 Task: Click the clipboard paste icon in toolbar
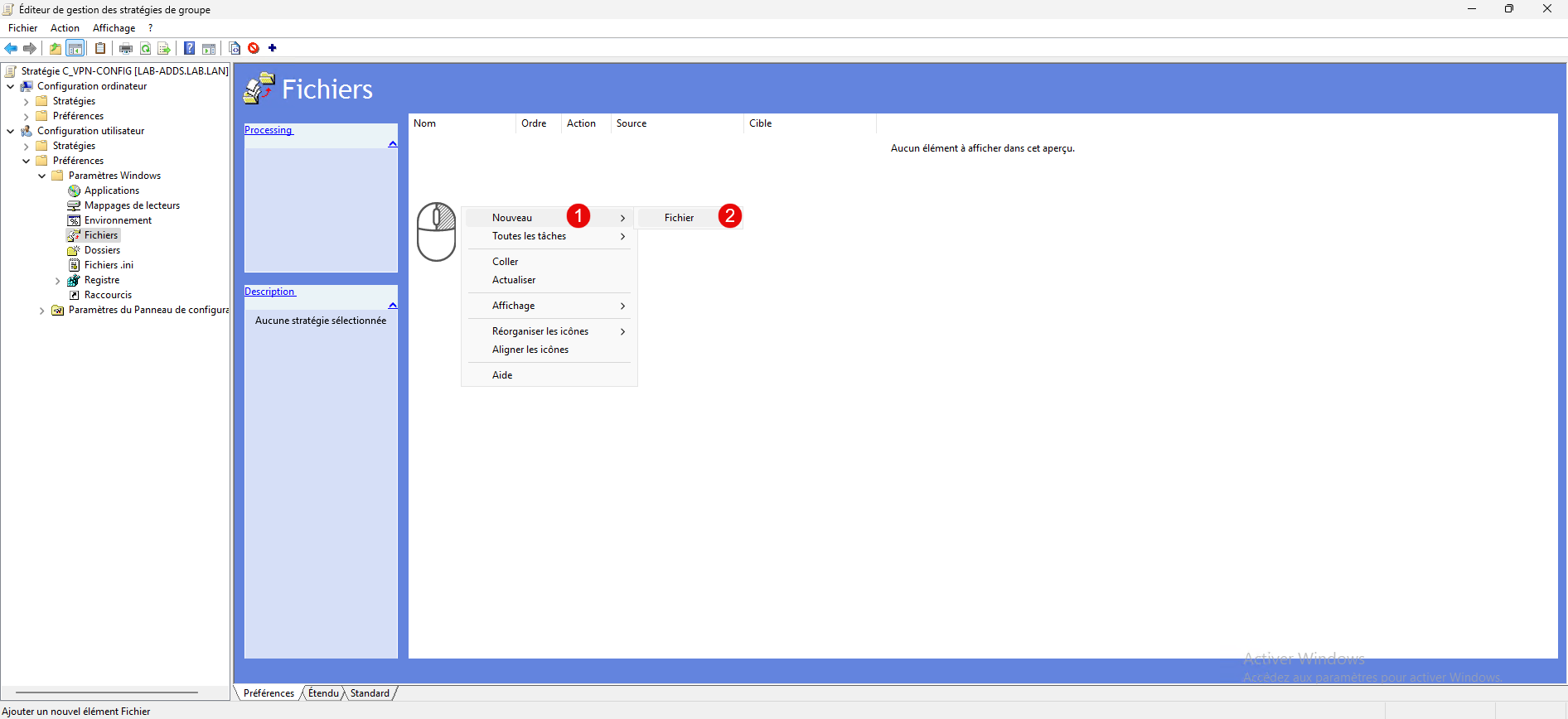[100, 48]
